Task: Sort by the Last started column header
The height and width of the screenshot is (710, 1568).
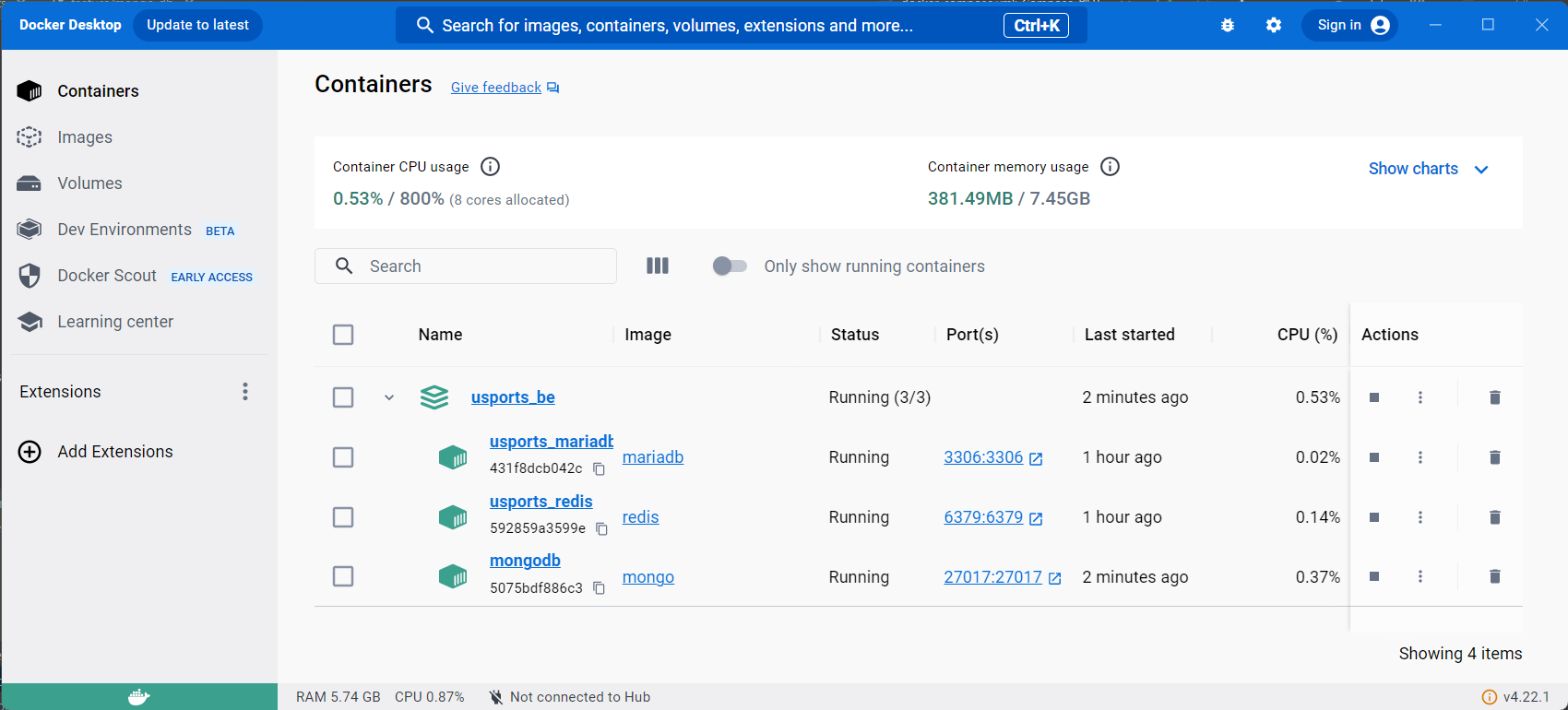Action: [x=1130, y=335]
